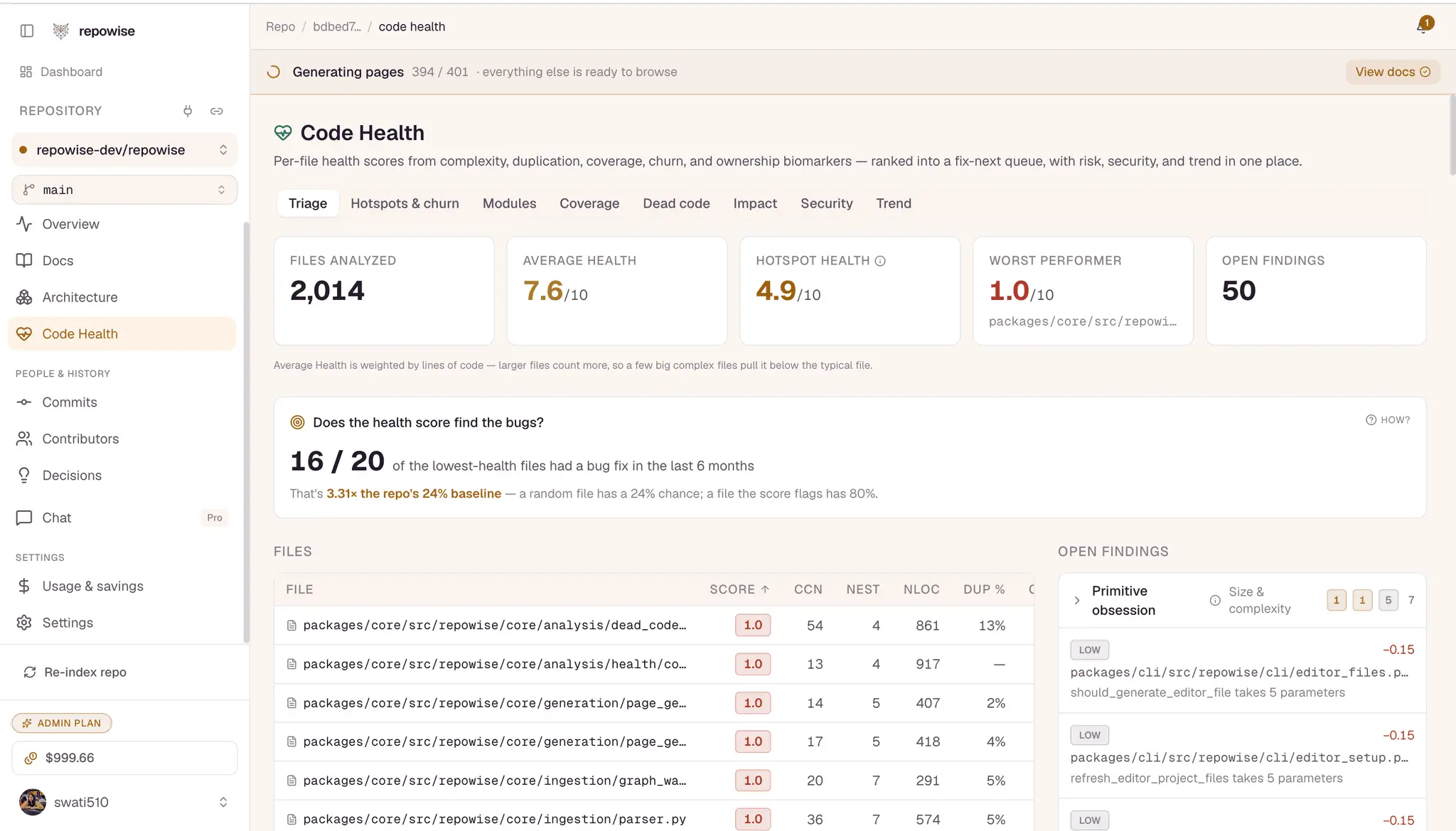Click the page vertical scrollbar
This screenshot has height=831, width=1456.
pyautogui.click(x=1452, y=135)
